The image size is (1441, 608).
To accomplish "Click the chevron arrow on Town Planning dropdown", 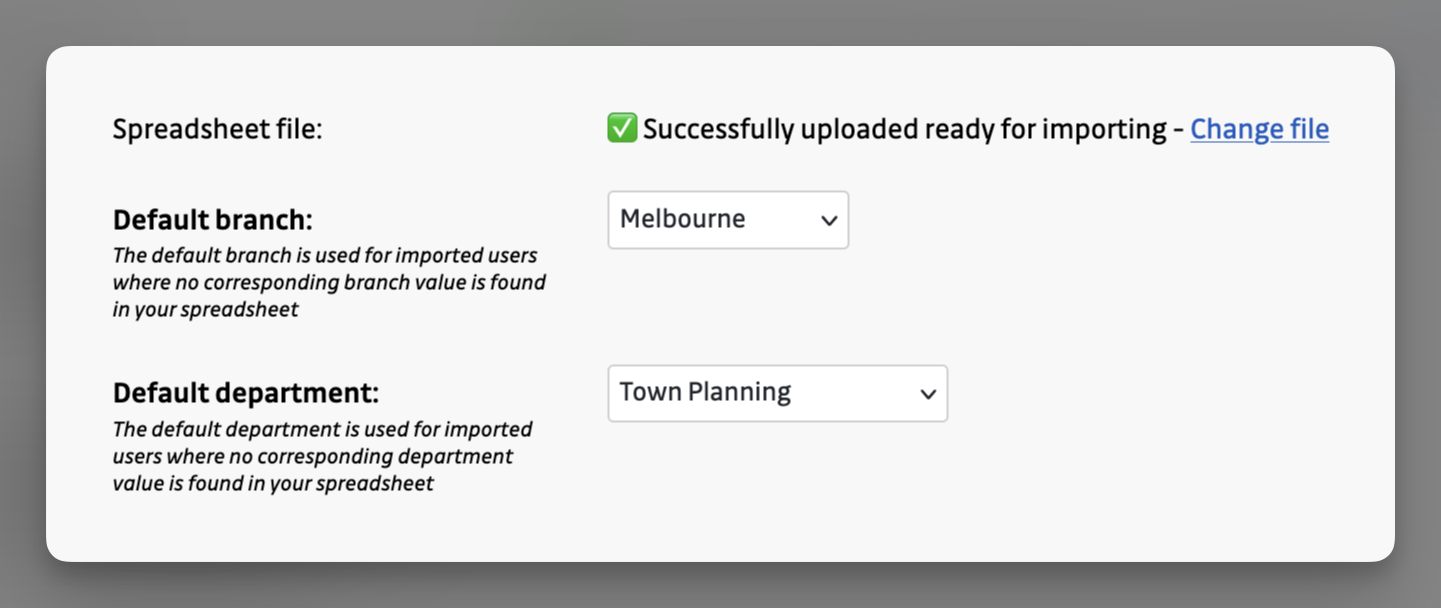I will [x=928, y=394].
